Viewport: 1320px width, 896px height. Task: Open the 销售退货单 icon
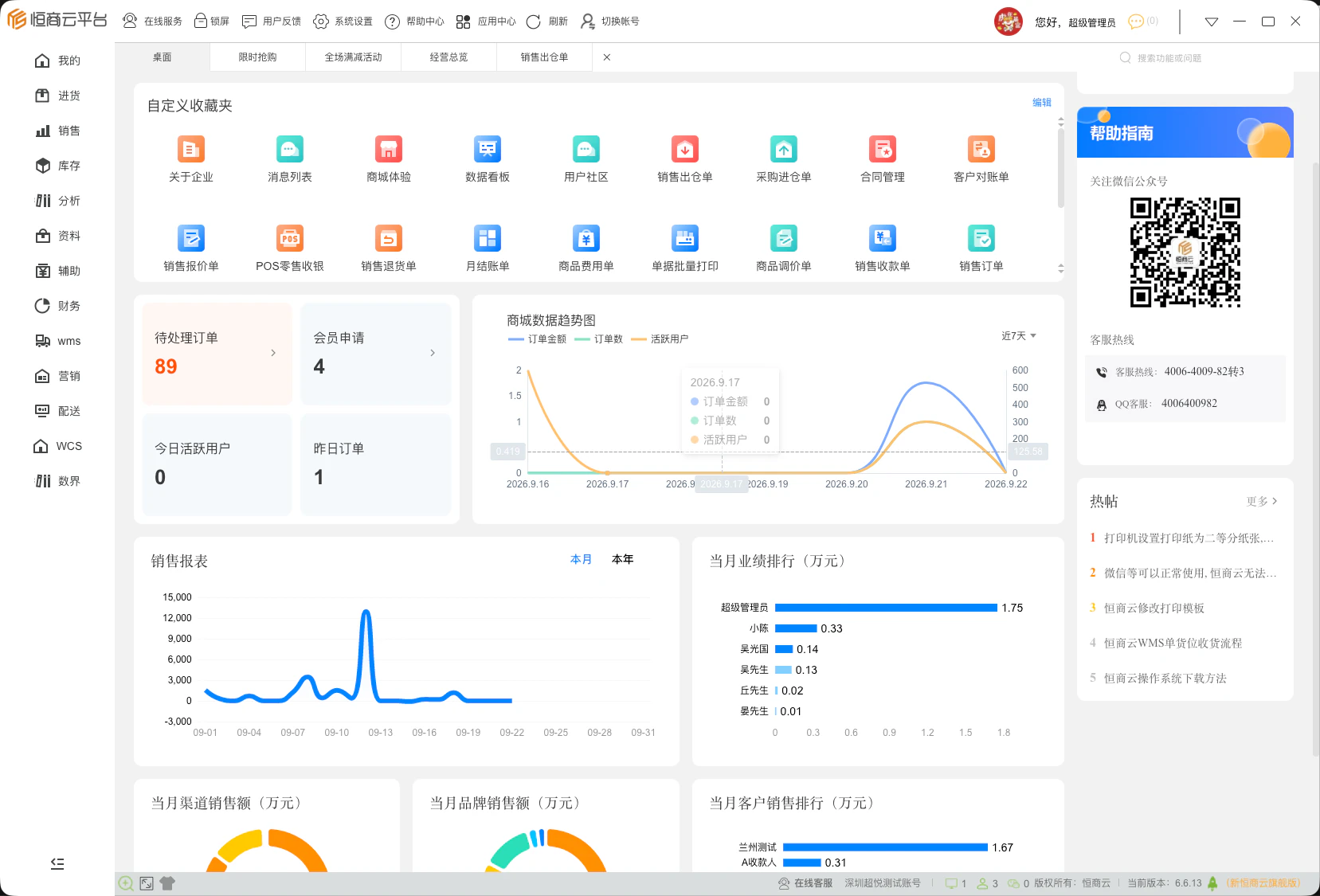click(388, 238)
